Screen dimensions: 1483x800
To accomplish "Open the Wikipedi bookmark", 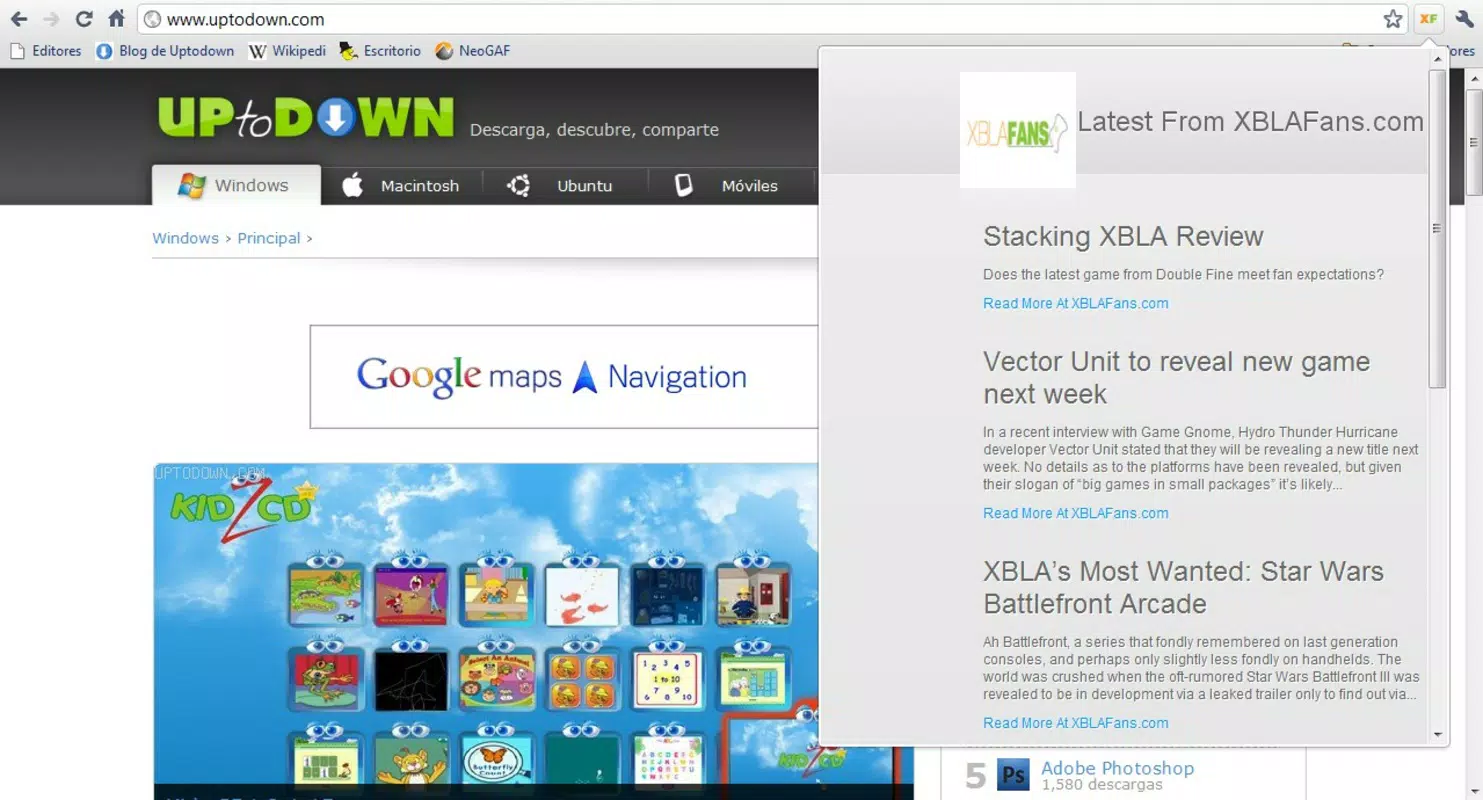I will [x=287, y=51].
